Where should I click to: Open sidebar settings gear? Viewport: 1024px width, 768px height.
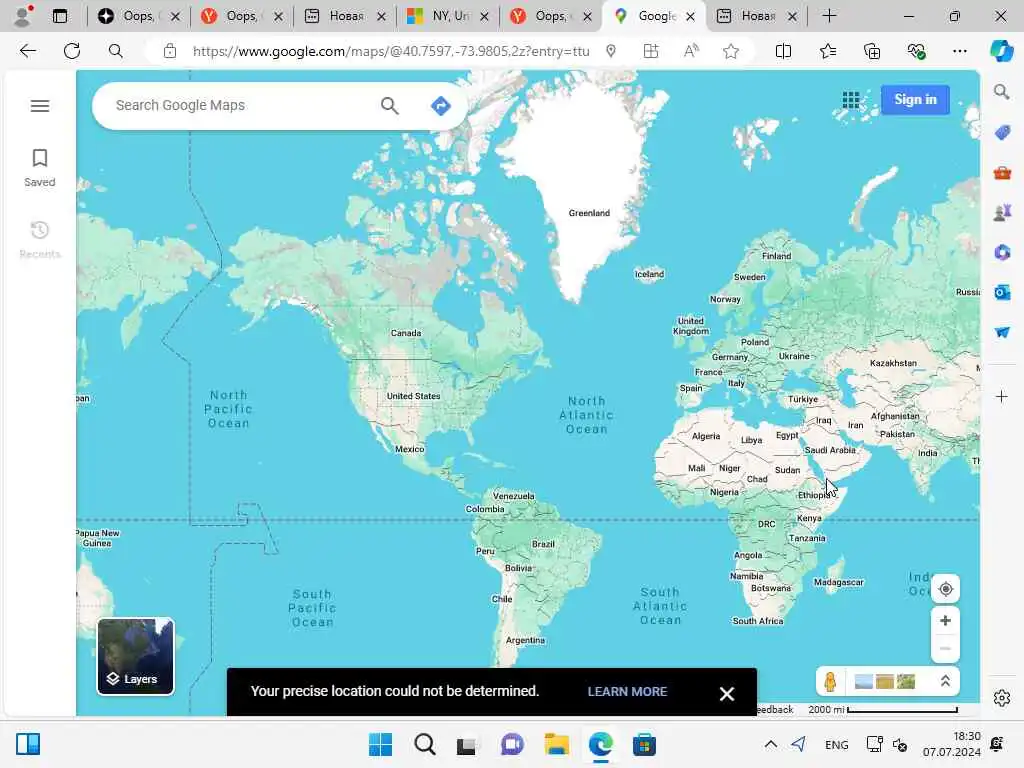point(1002,698)
